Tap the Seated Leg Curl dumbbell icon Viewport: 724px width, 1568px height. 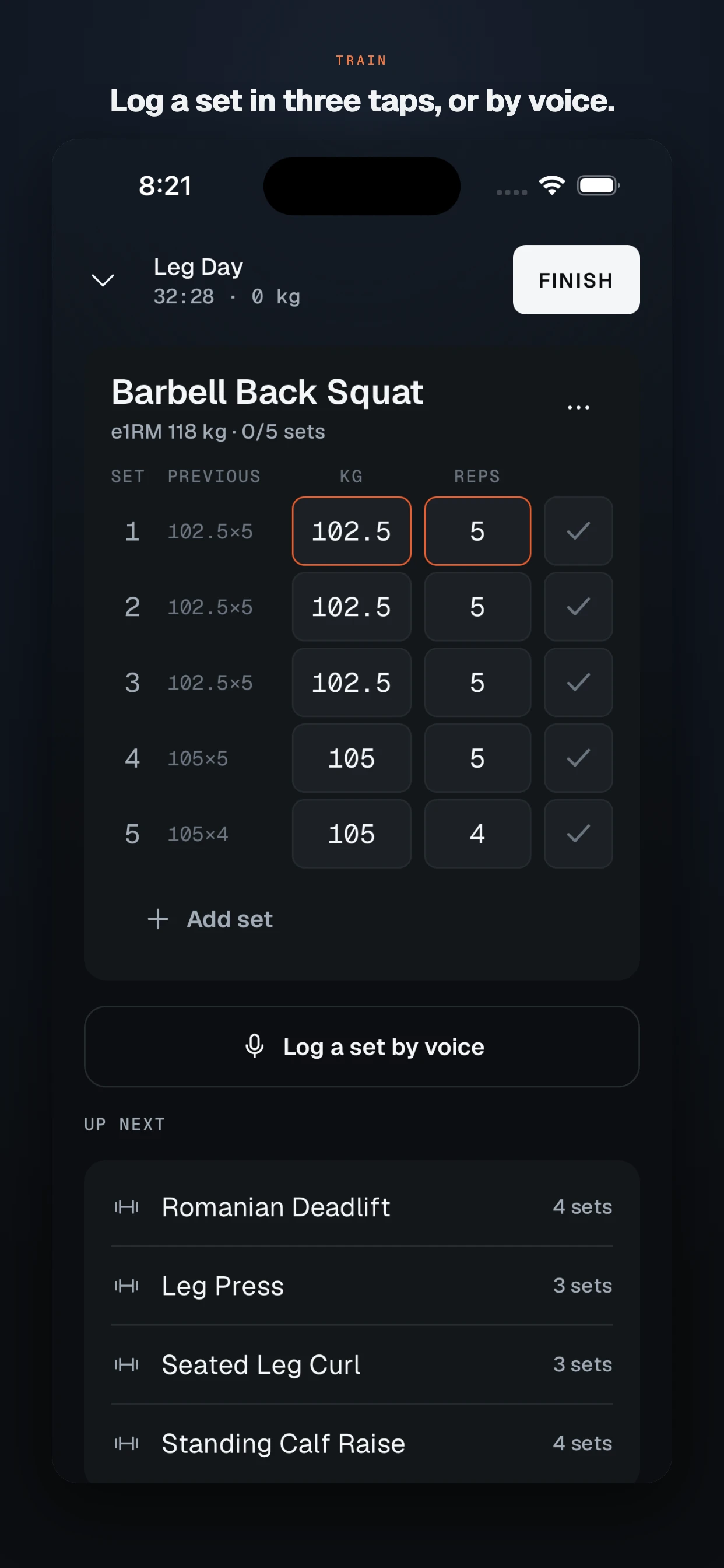point(126,1364)
